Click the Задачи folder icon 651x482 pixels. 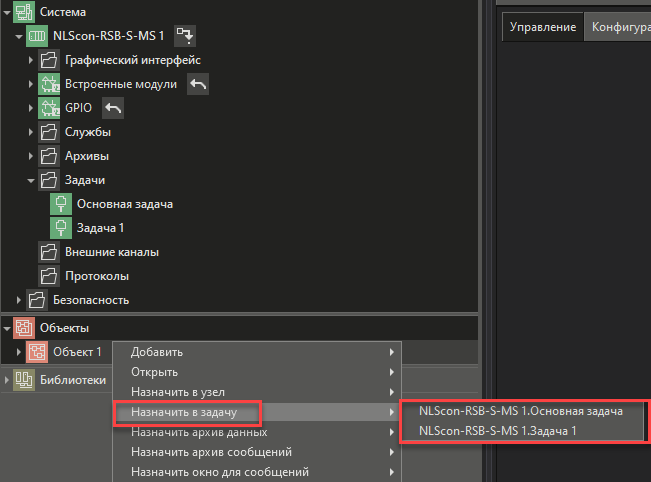pyautogui.click(x=49, y=180)
